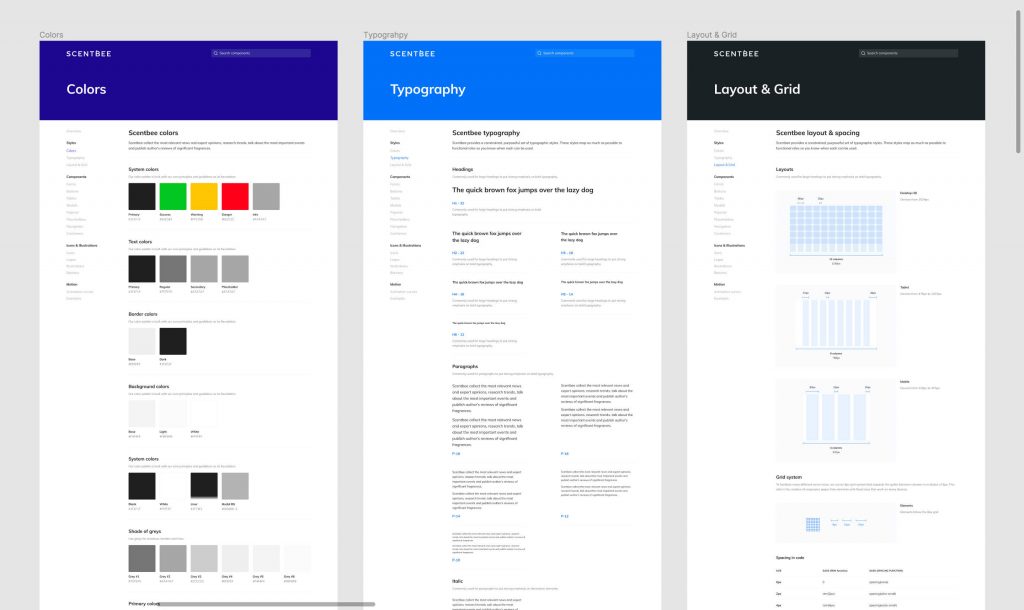Image resolution: width=1024 pixels, height=610 pixels.
Task: Select the 'Colors' frame label on canvas
Action: click(51, 35)
